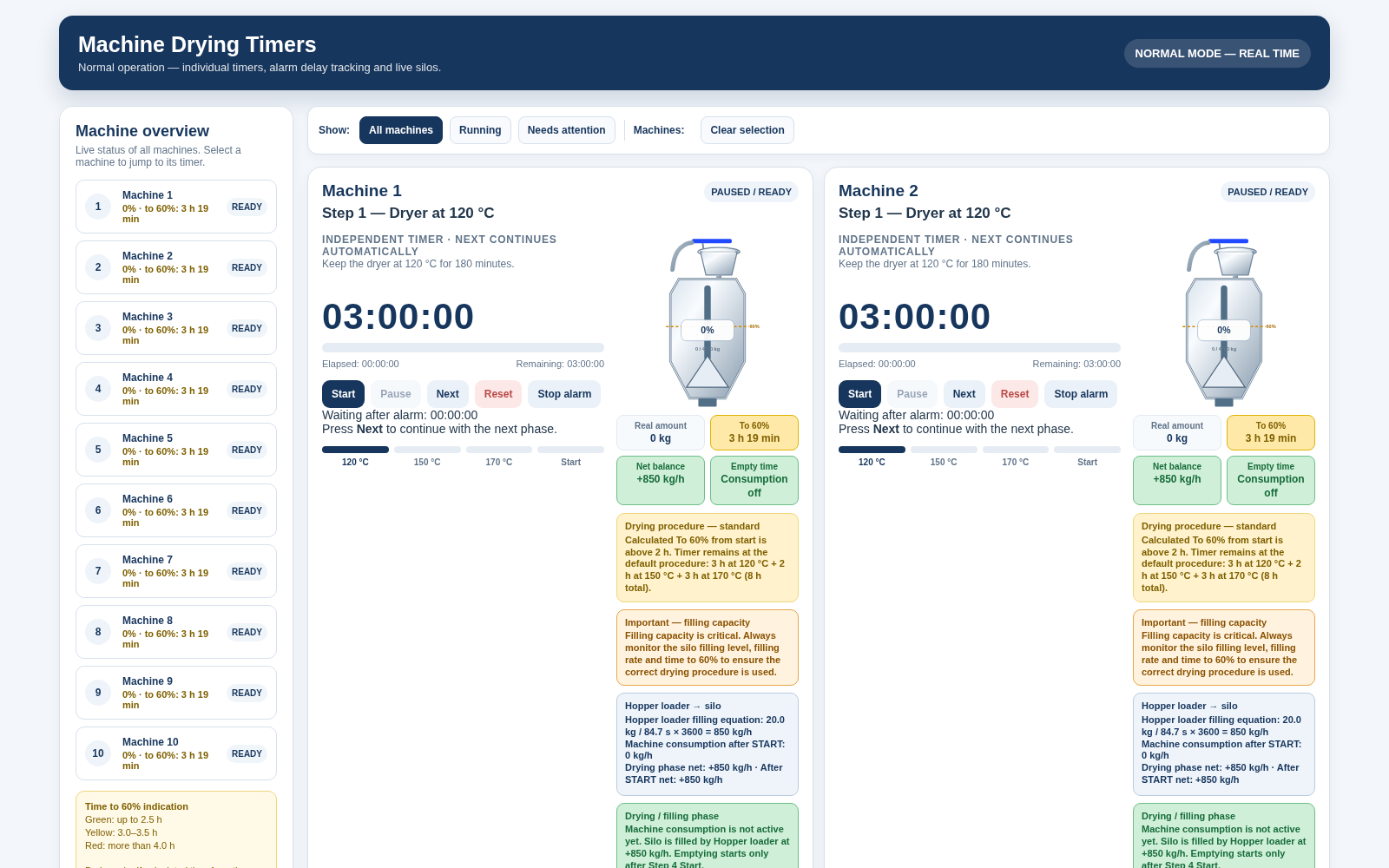Viewport: 1389px width, 868px height.
Task: Click Machine 2 PAUSED / READY status badge
Action: (1267, 192)
